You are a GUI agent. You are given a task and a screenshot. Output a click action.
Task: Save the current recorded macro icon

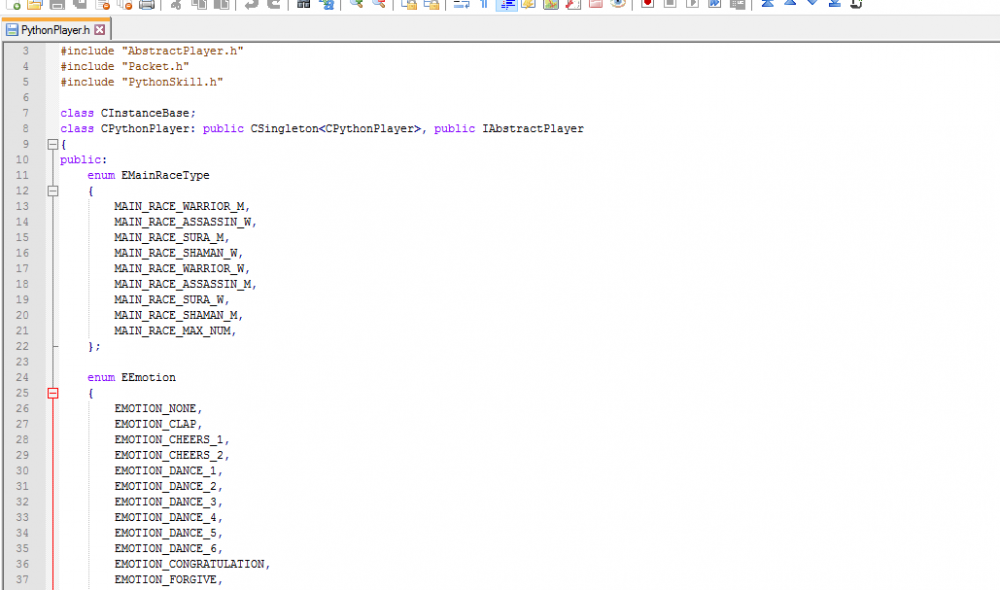tap(737, 4)
